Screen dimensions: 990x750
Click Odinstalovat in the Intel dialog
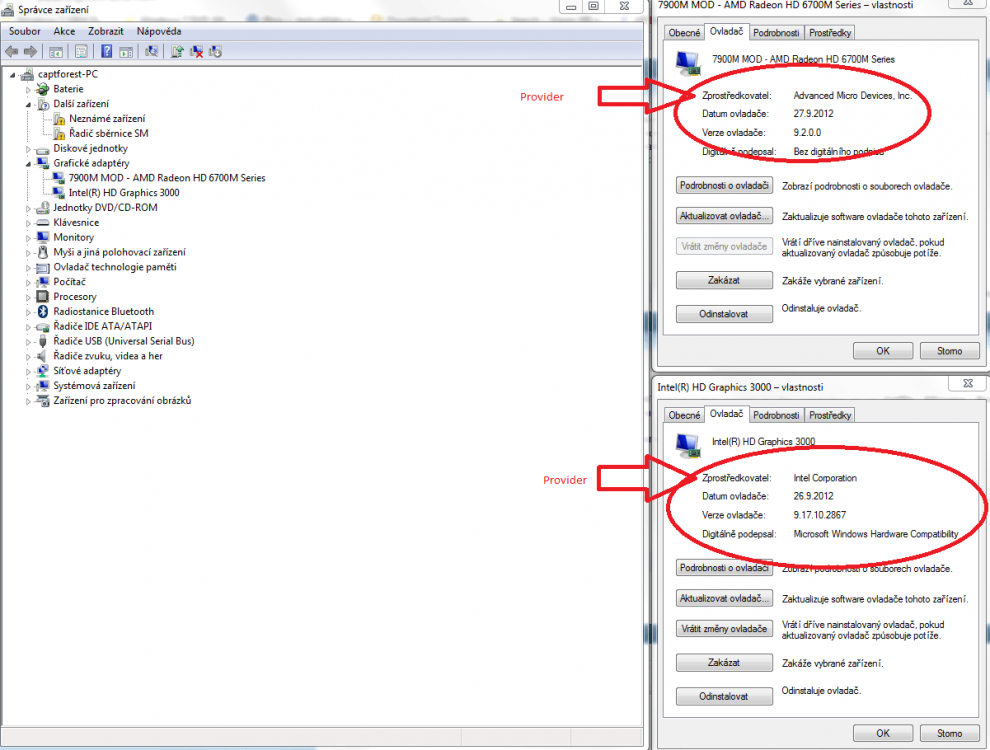point(724,696)
